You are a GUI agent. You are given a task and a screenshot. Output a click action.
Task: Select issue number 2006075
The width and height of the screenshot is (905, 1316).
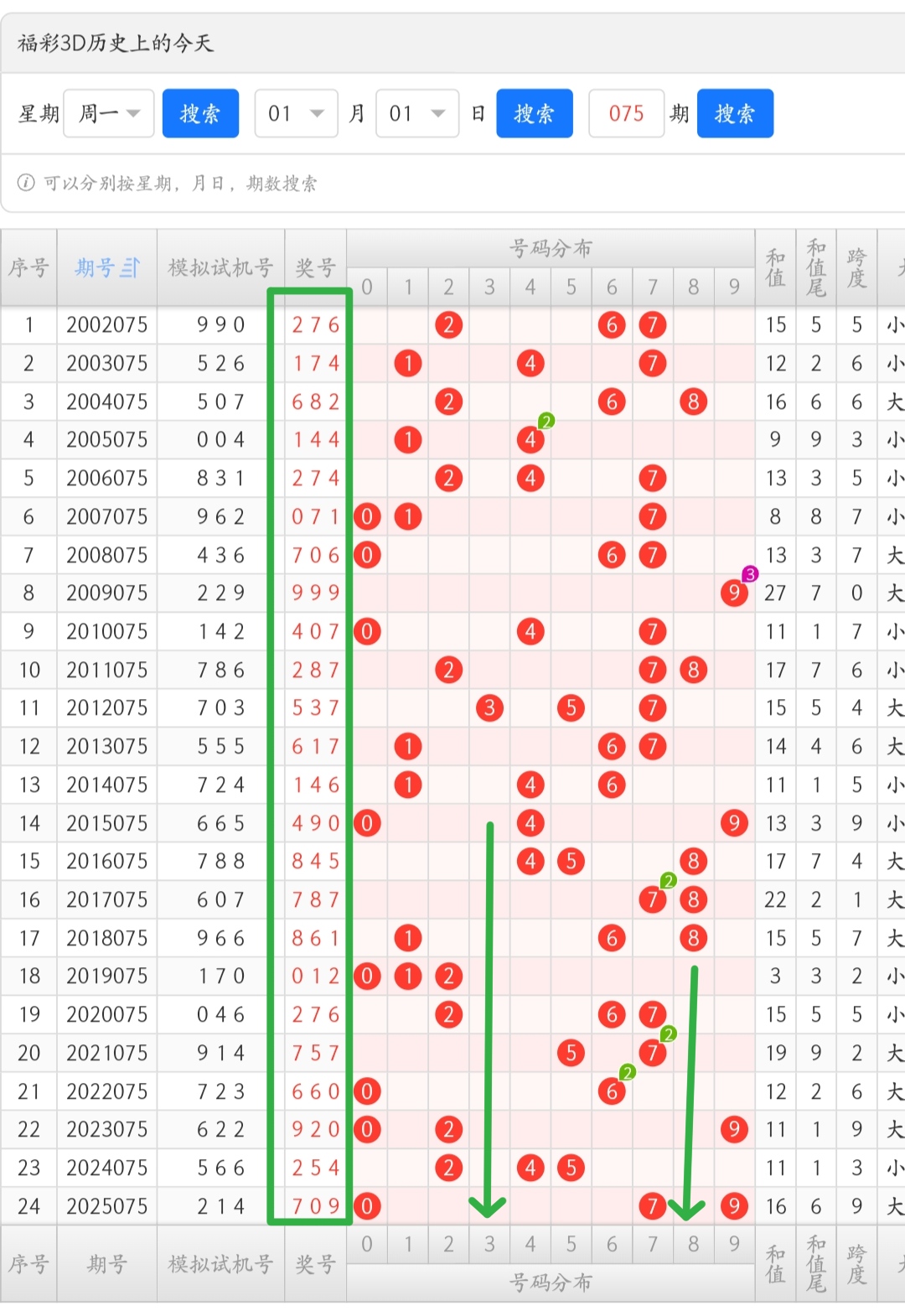(x=107, y=478)
